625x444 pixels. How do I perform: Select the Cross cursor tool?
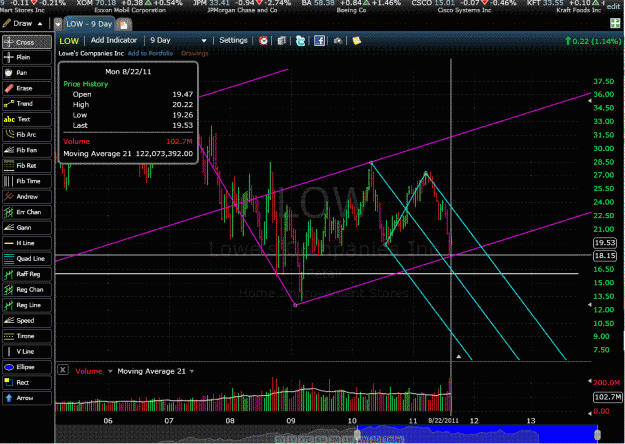pos(27,42)
